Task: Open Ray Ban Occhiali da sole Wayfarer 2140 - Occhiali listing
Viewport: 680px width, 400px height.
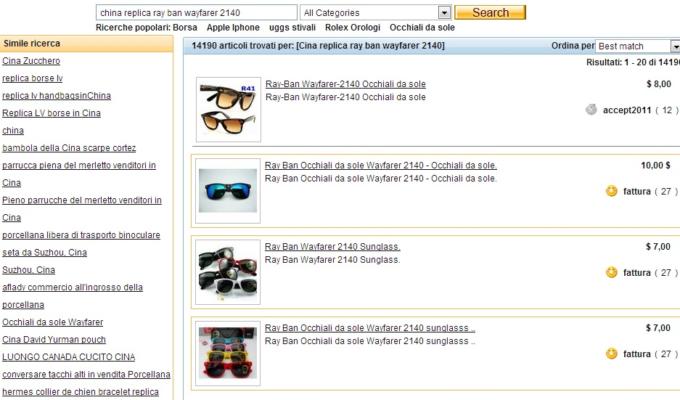Action: point(381,165)
